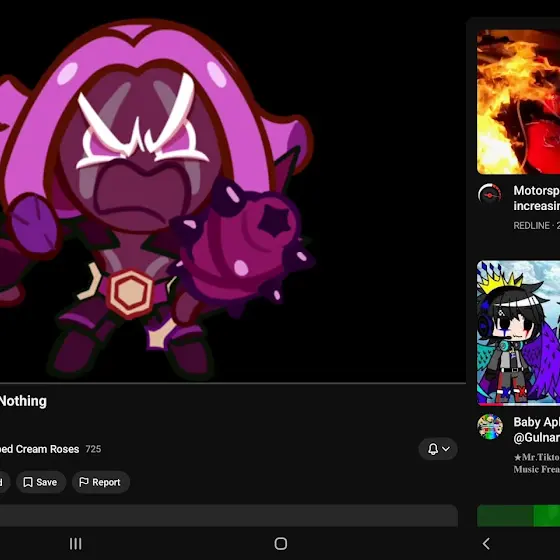Expand the video description box

coord(229,516)
